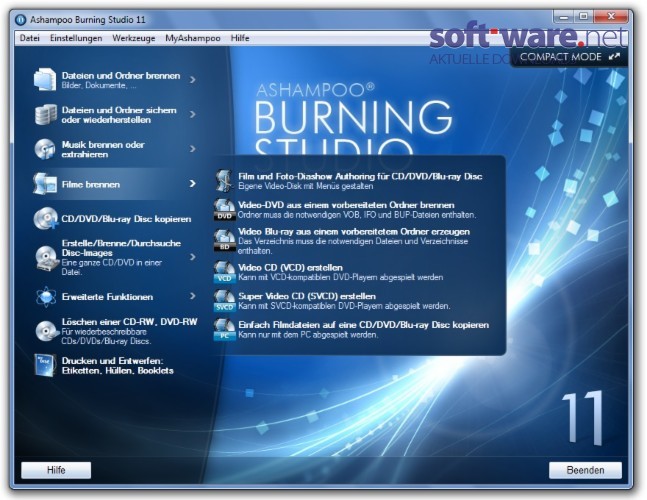The height and width of the screenshot is (500, 647).
Task: Open the Hilfe menu in menu bar
Action: coord(240,38)
